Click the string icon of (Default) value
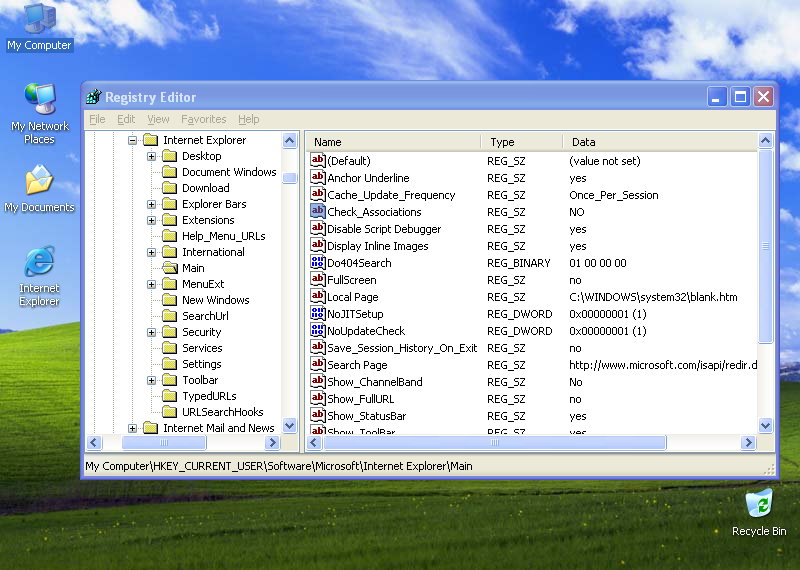Screen dimensions: 800x570 317,160
